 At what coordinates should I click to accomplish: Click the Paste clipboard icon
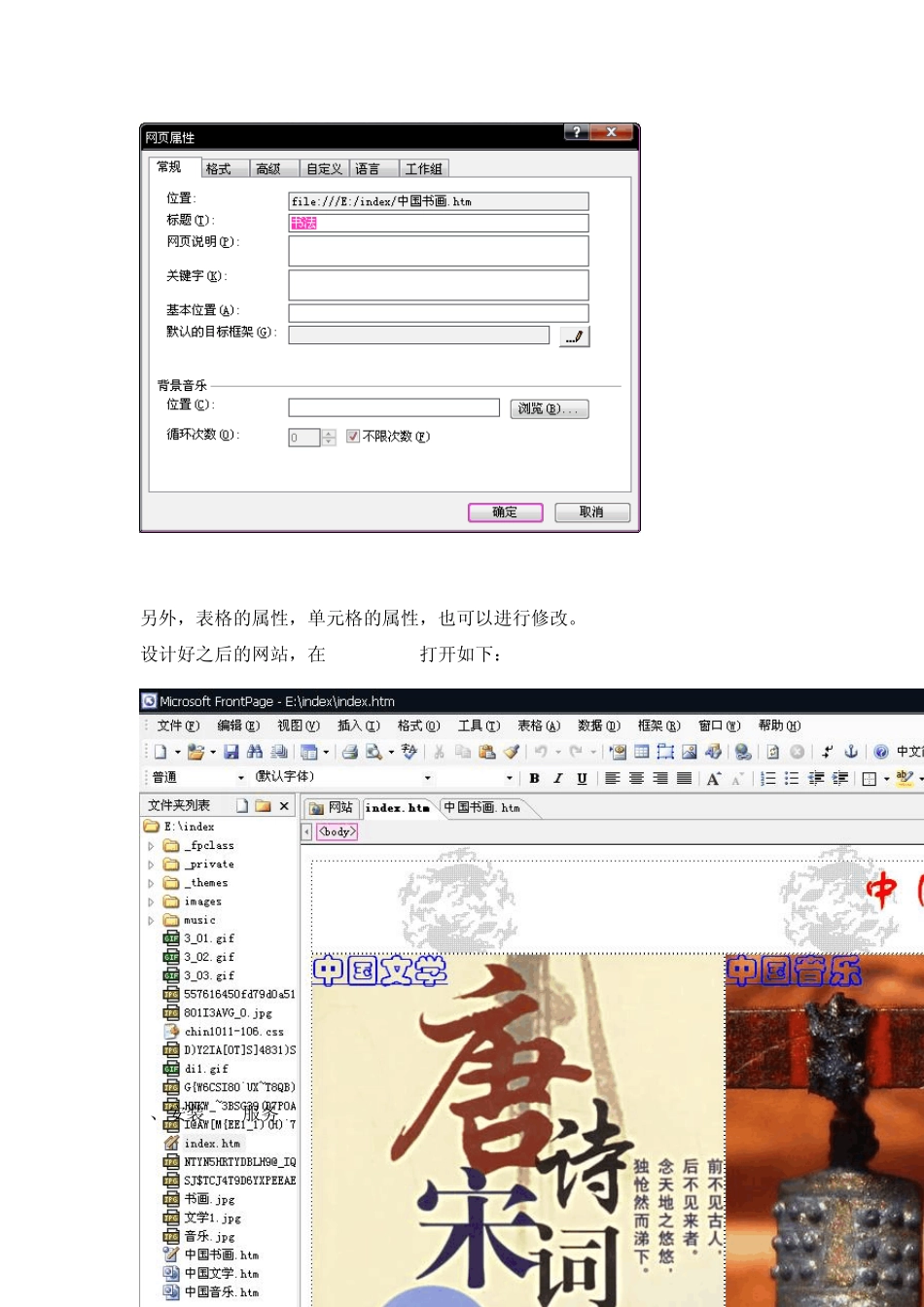pyautogui.click(x=487, y=752)
